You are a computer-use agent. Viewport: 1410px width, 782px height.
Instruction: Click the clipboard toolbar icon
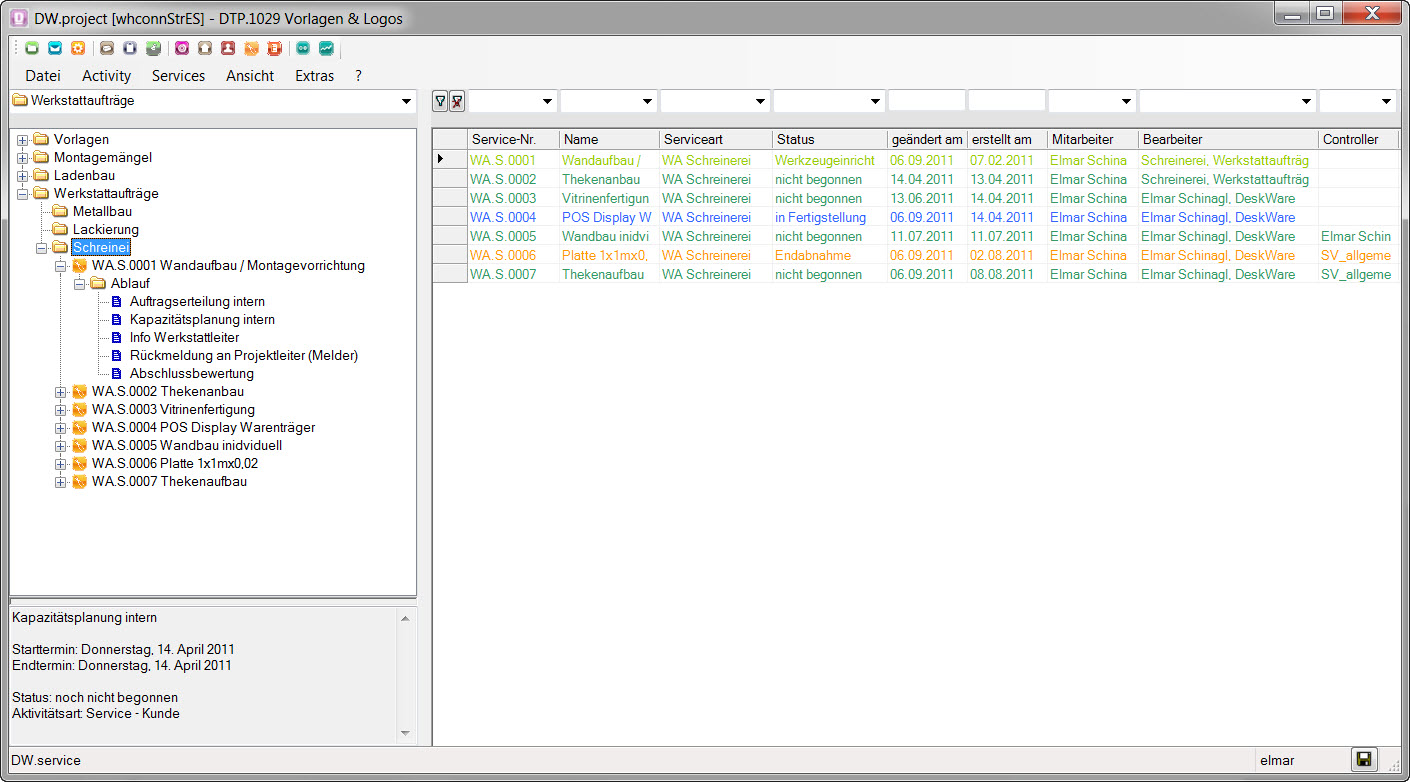coord(130,48)
